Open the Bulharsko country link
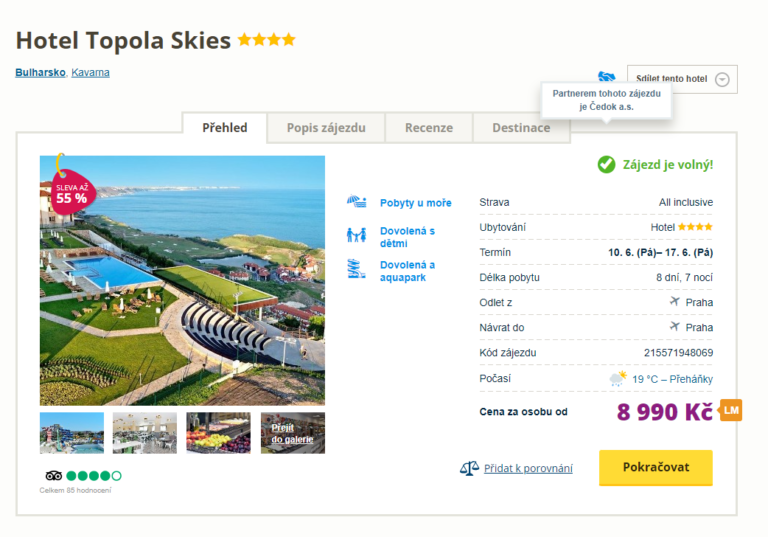 (x=40, y=73)
